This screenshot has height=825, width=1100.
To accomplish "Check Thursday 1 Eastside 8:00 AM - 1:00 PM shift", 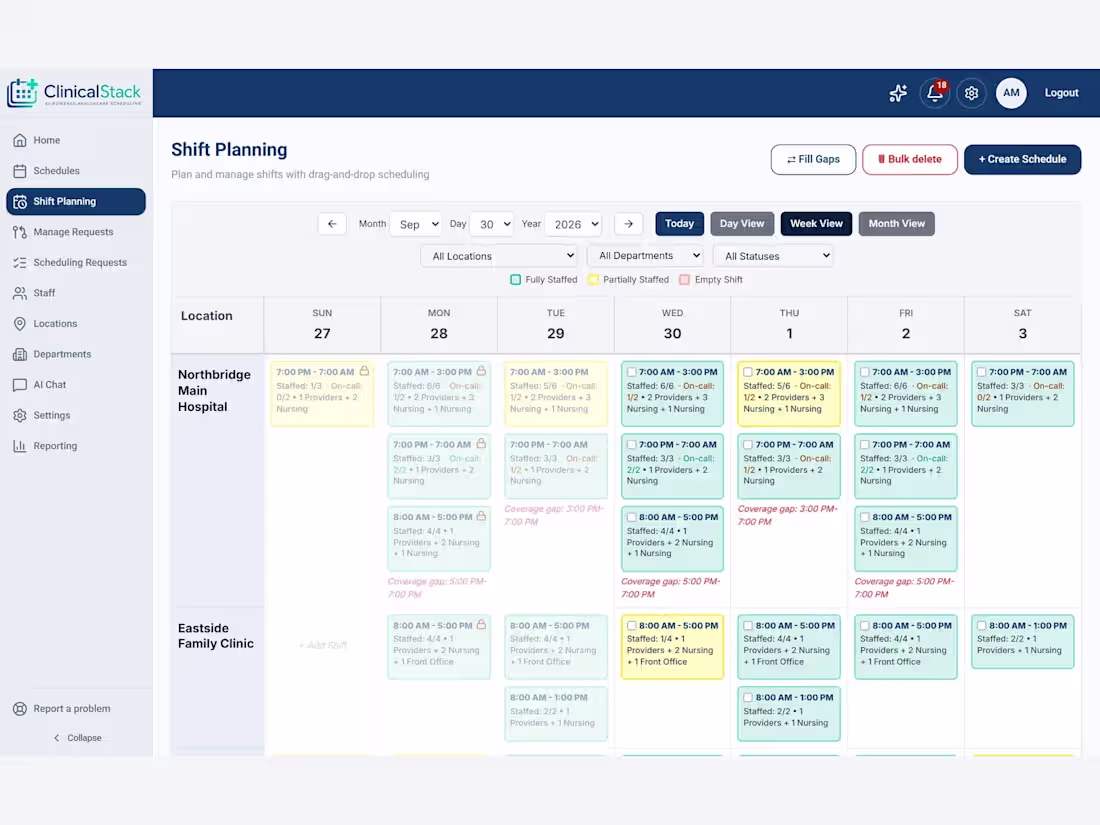I will point(748,698).
